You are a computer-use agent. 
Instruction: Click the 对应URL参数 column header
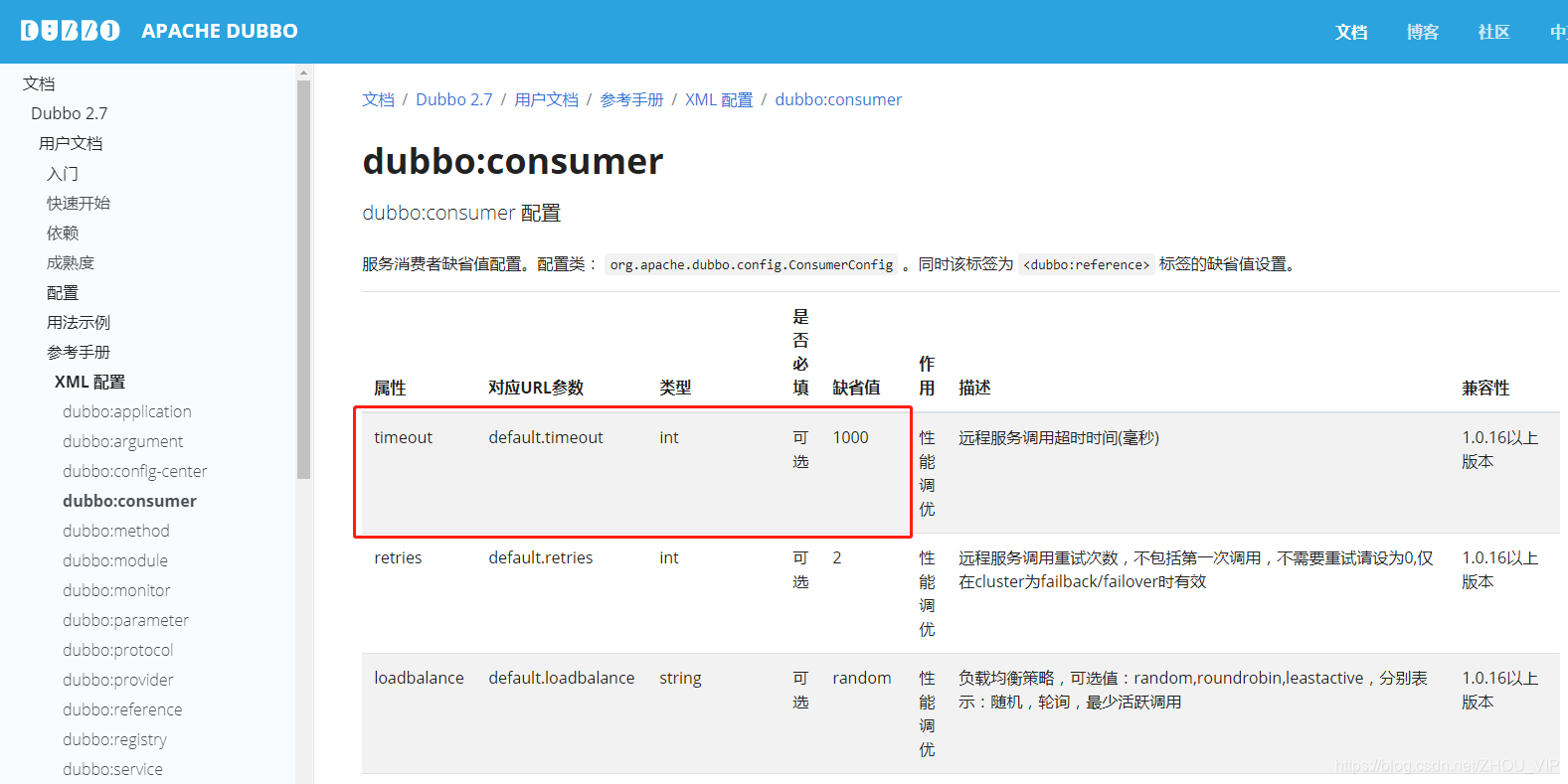pyautogui.click(x=536, y=388)
